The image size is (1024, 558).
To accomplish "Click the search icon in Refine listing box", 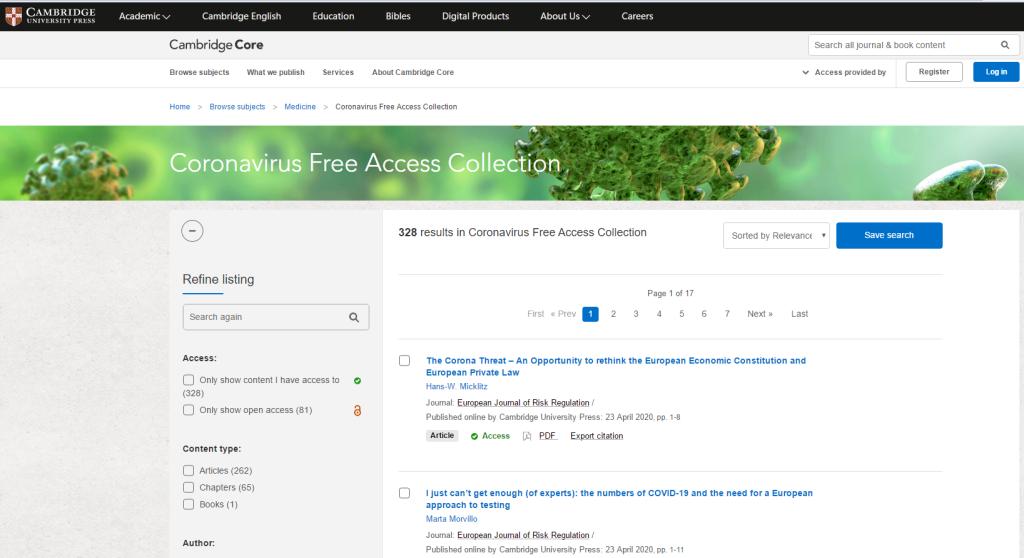I will click(x=354, y=317).
